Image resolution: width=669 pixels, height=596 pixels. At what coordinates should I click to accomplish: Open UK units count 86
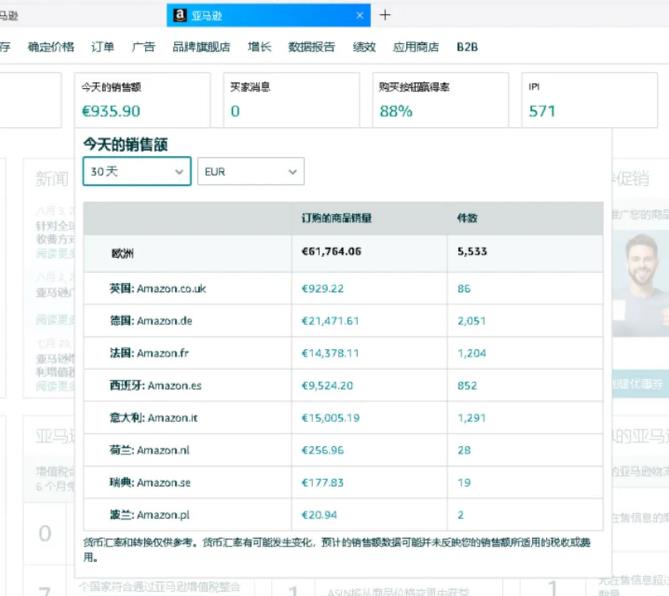(x=464, y=289)
